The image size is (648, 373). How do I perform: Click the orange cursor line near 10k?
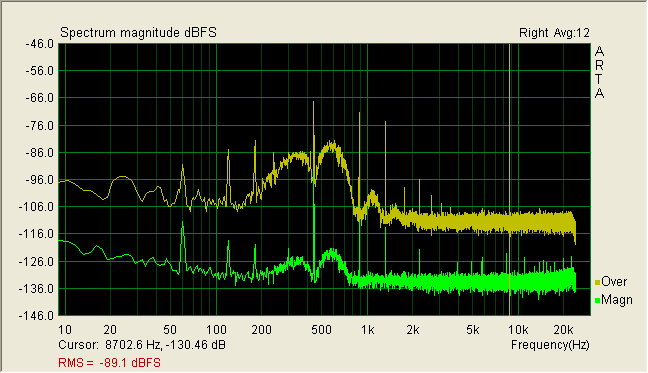point(510,180)
